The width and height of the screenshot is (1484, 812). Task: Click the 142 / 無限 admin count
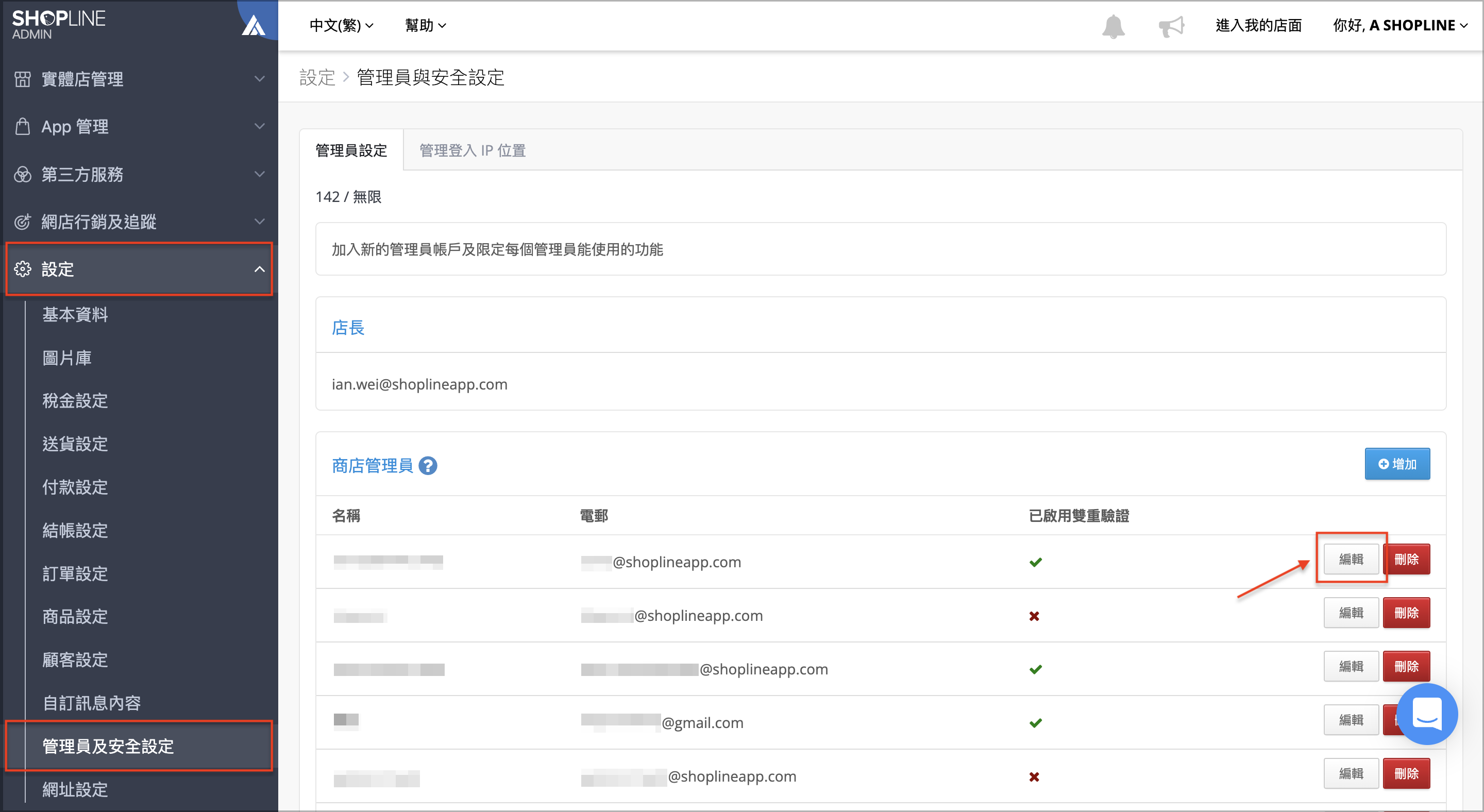click(x=348, y=197)
